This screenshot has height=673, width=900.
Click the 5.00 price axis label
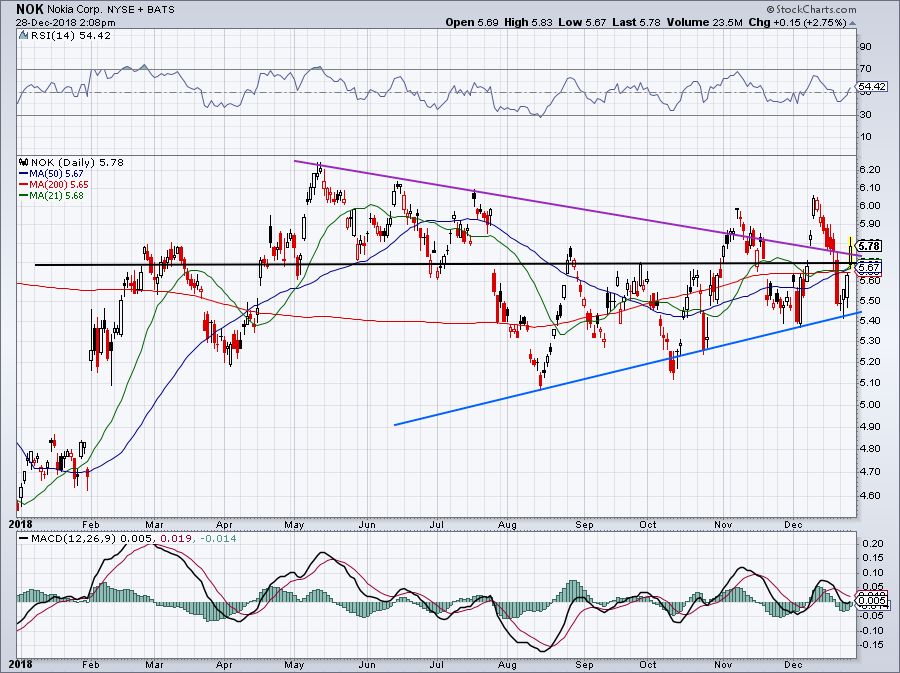click(870, 404)
